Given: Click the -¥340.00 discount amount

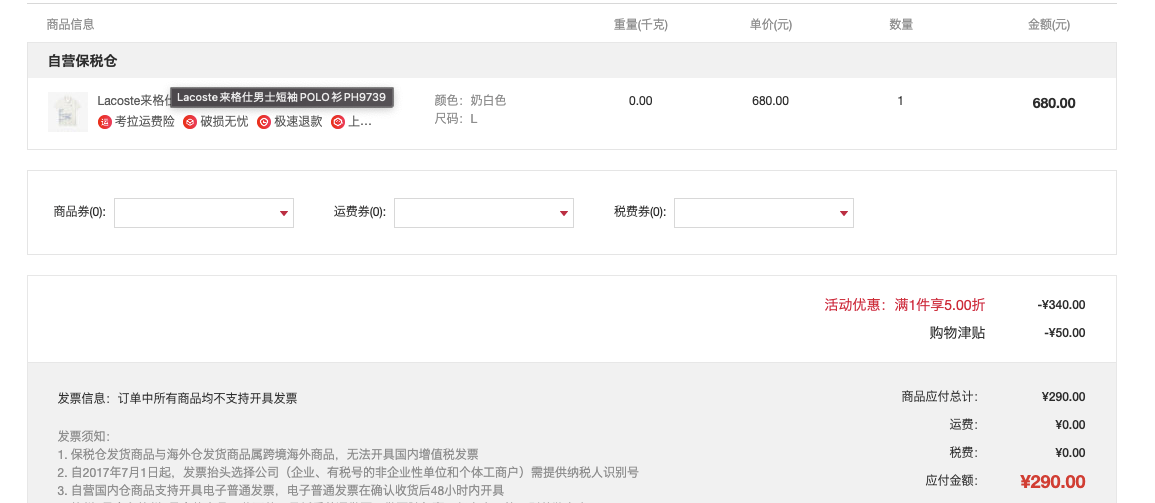Looking at the screenshot, I should click(1061, 305).
